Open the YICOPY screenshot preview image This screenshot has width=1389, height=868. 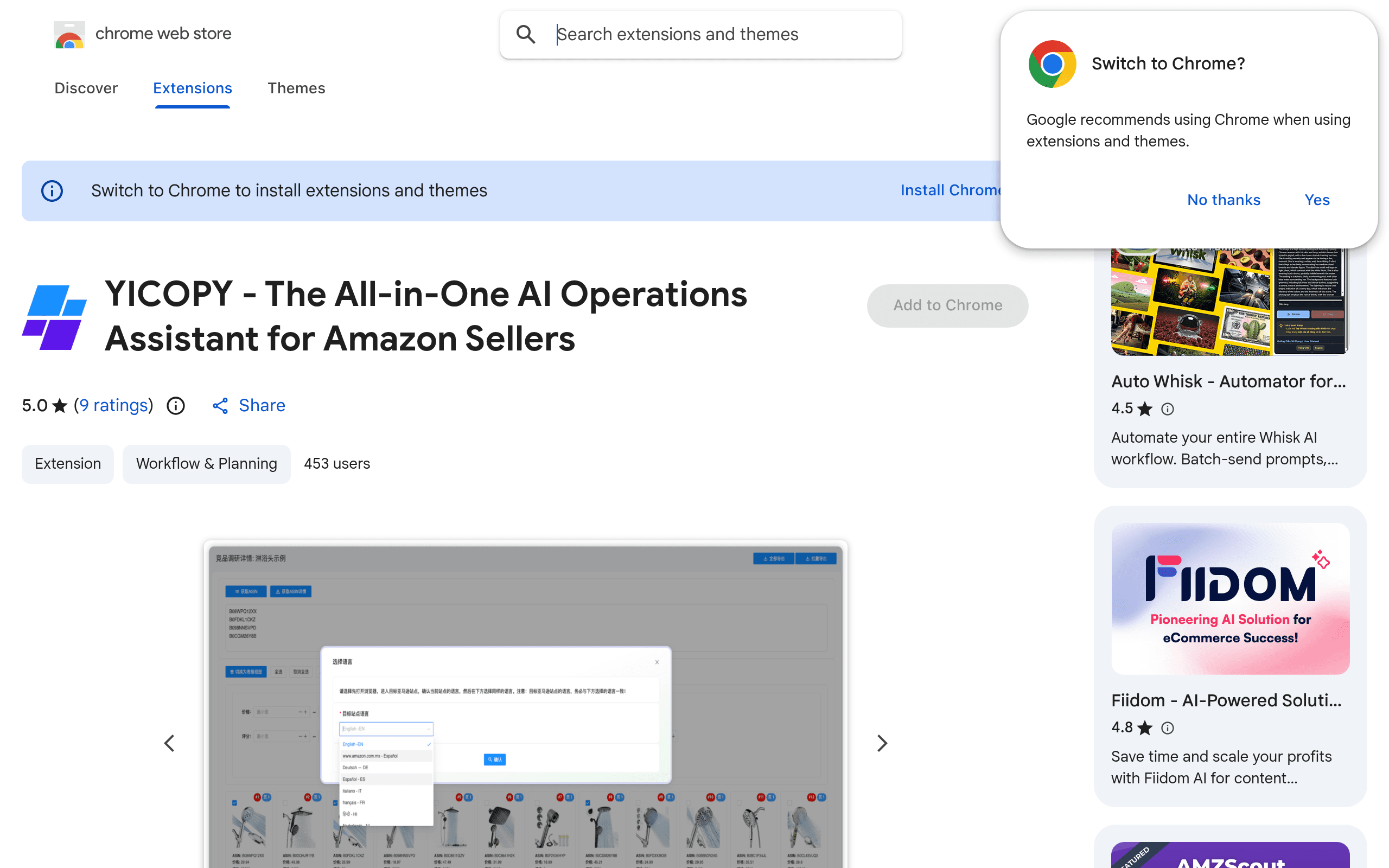(x=525, y=704)
